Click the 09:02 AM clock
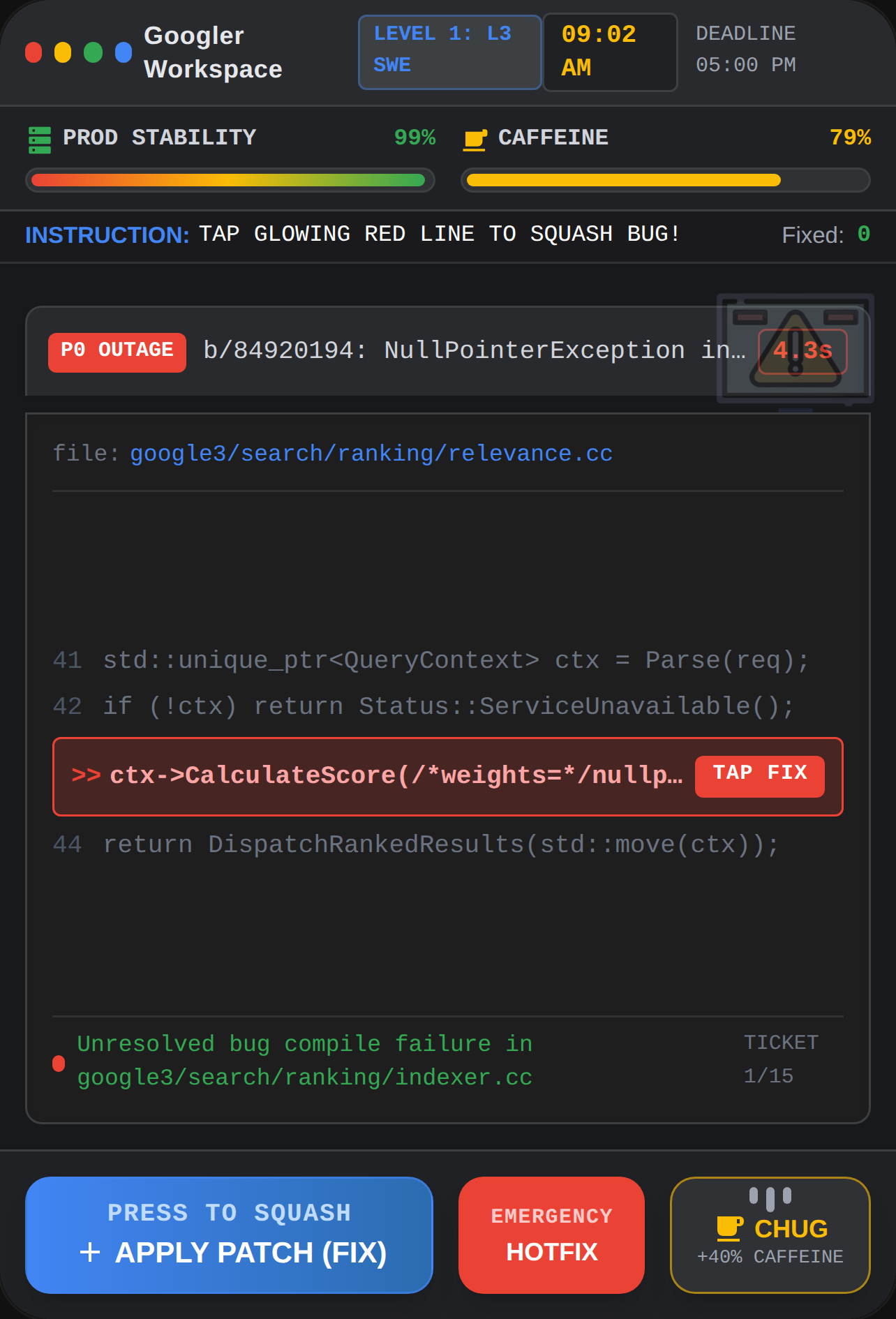Image resolution: width=896 pixels, height=1319 pixels. pos(610,52)
